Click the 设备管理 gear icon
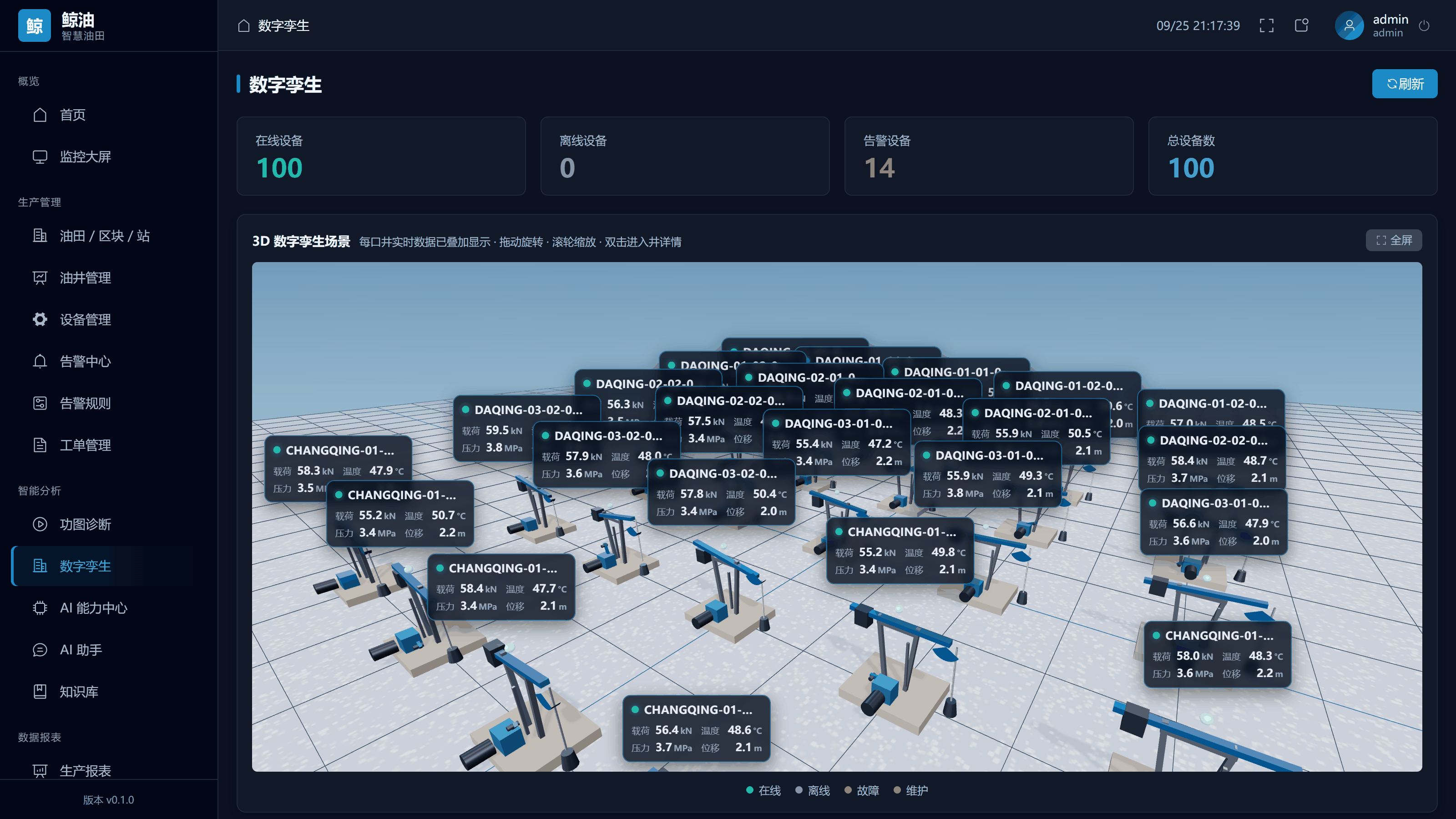The width and height of the screenshot is (1456, 819). pyautogui.click(x=40, y=319)
